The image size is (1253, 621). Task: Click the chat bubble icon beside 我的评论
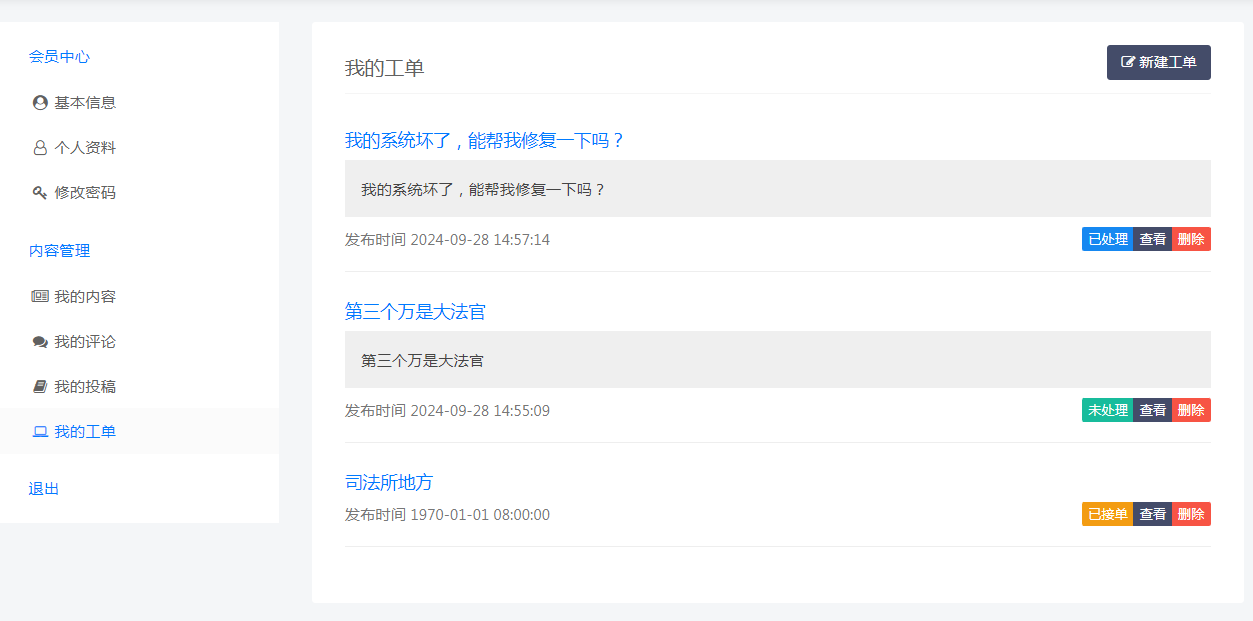coord(40,342)
